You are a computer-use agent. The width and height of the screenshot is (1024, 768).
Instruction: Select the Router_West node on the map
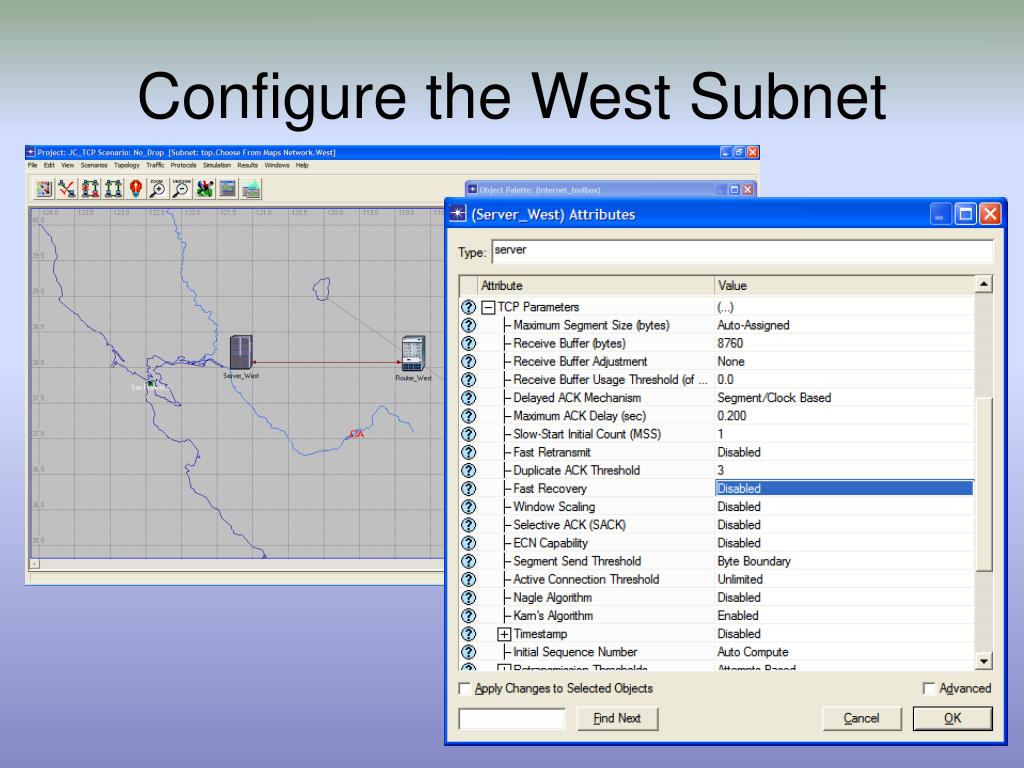[413, 353]
